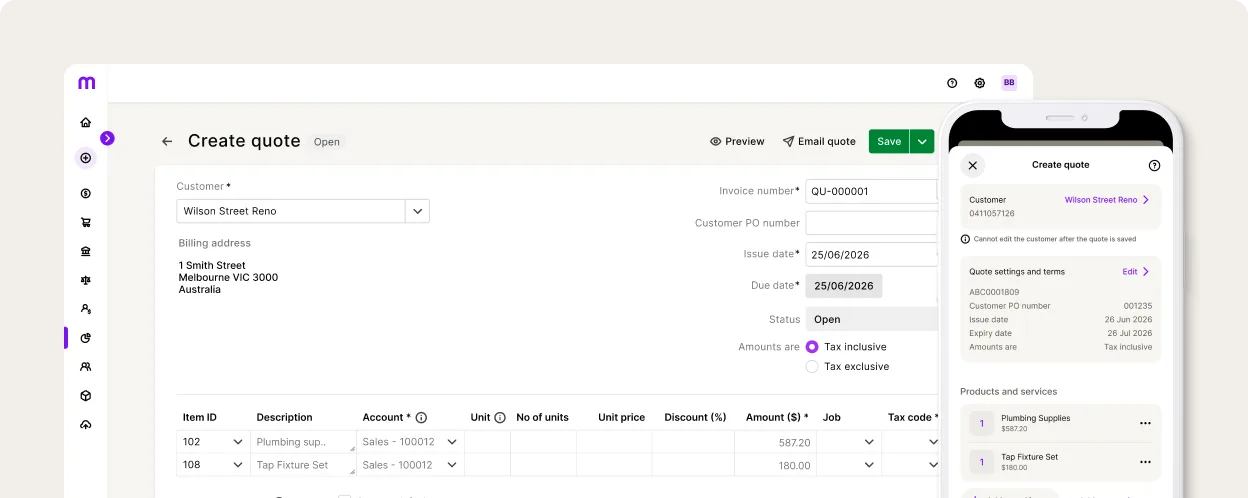Click the Open status badge by title
The image size is (1248, 498).
coord(327,142)
